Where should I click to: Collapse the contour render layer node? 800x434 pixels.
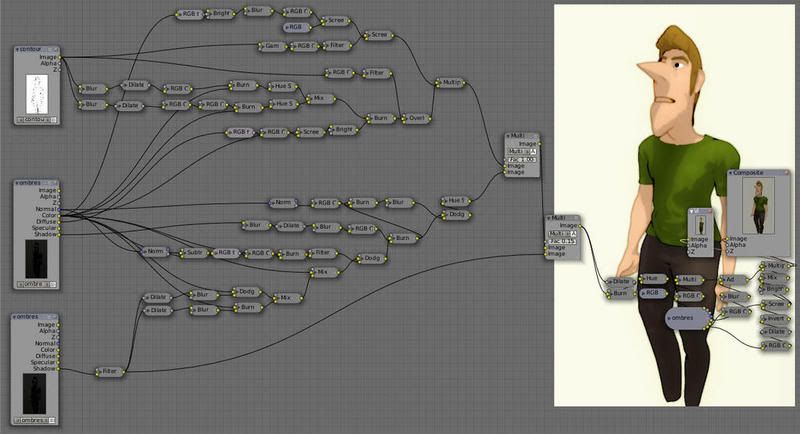[17, 49]
